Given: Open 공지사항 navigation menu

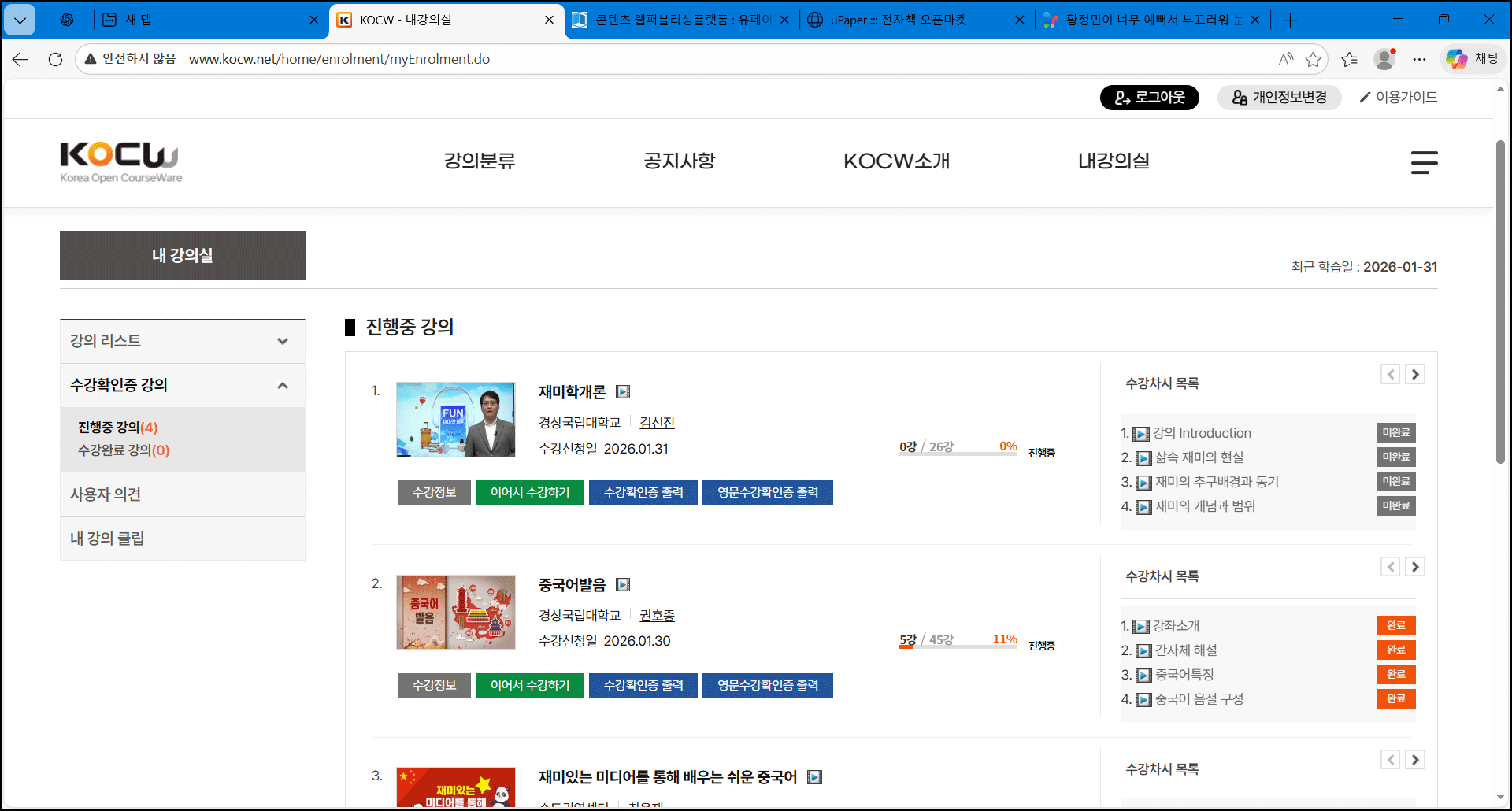Looking at the screenshot, I should [x=680, y=161].
